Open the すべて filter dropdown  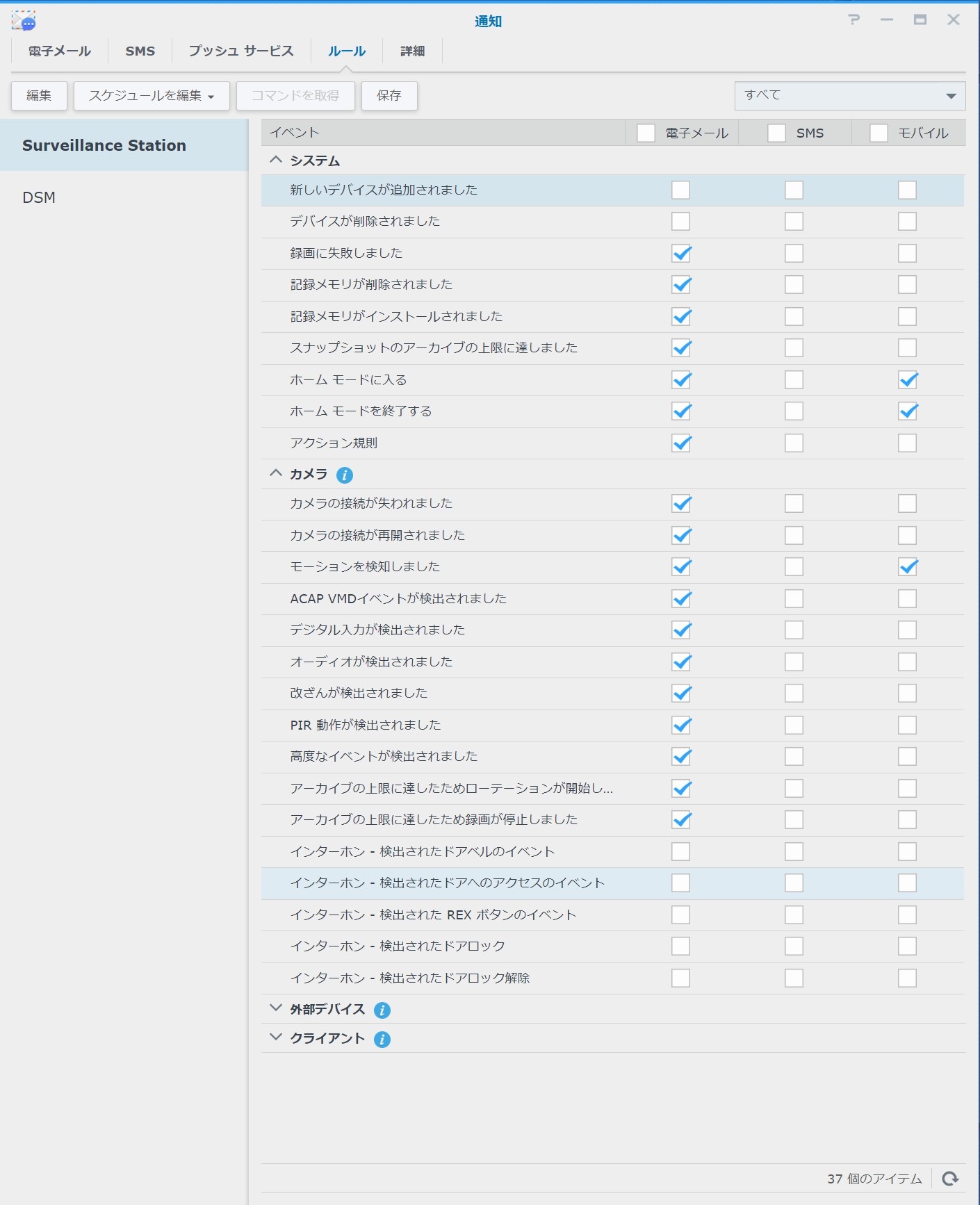(x=849, y=96)
